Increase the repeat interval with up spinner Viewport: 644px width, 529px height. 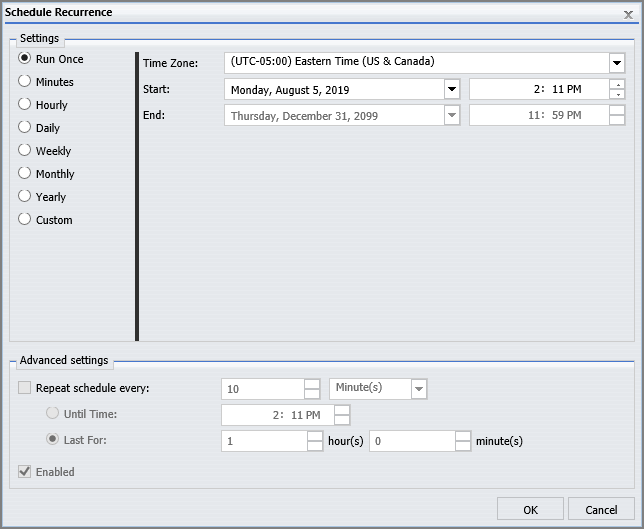[x=312, y=384]
